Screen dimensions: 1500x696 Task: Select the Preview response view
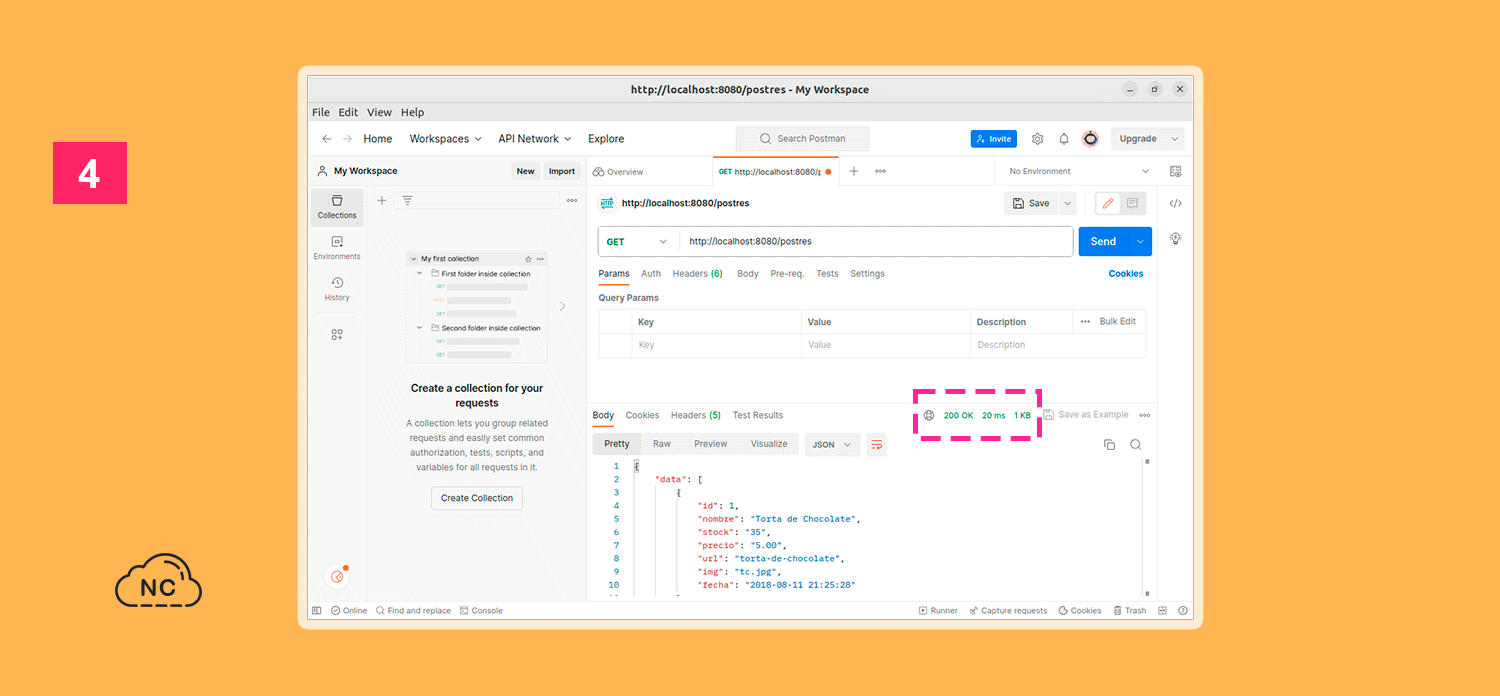point(711,444)
